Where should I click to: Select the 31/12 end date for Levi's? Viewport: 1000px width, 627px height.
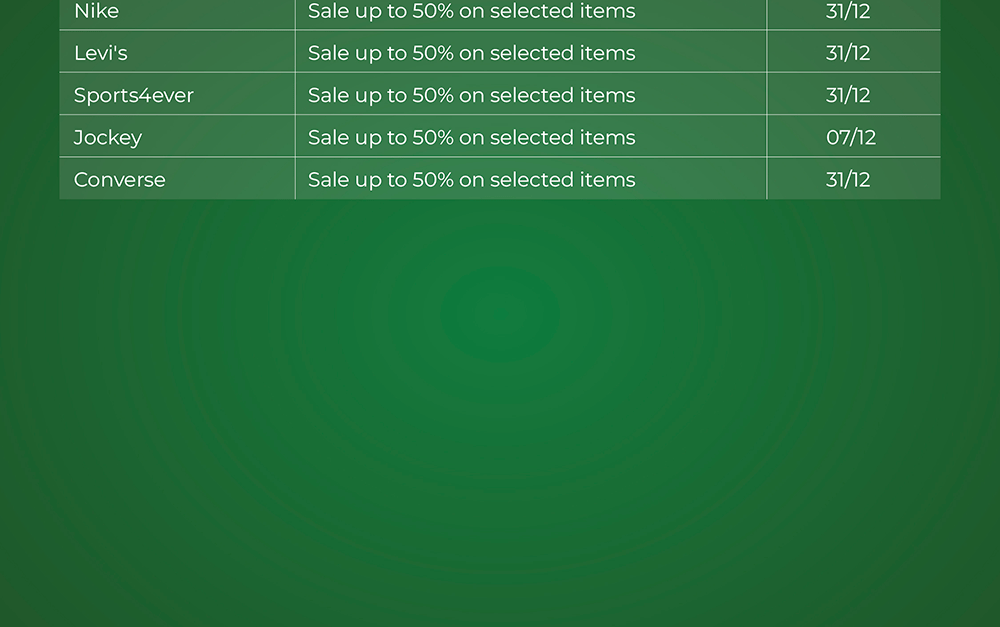coord(848,53)
